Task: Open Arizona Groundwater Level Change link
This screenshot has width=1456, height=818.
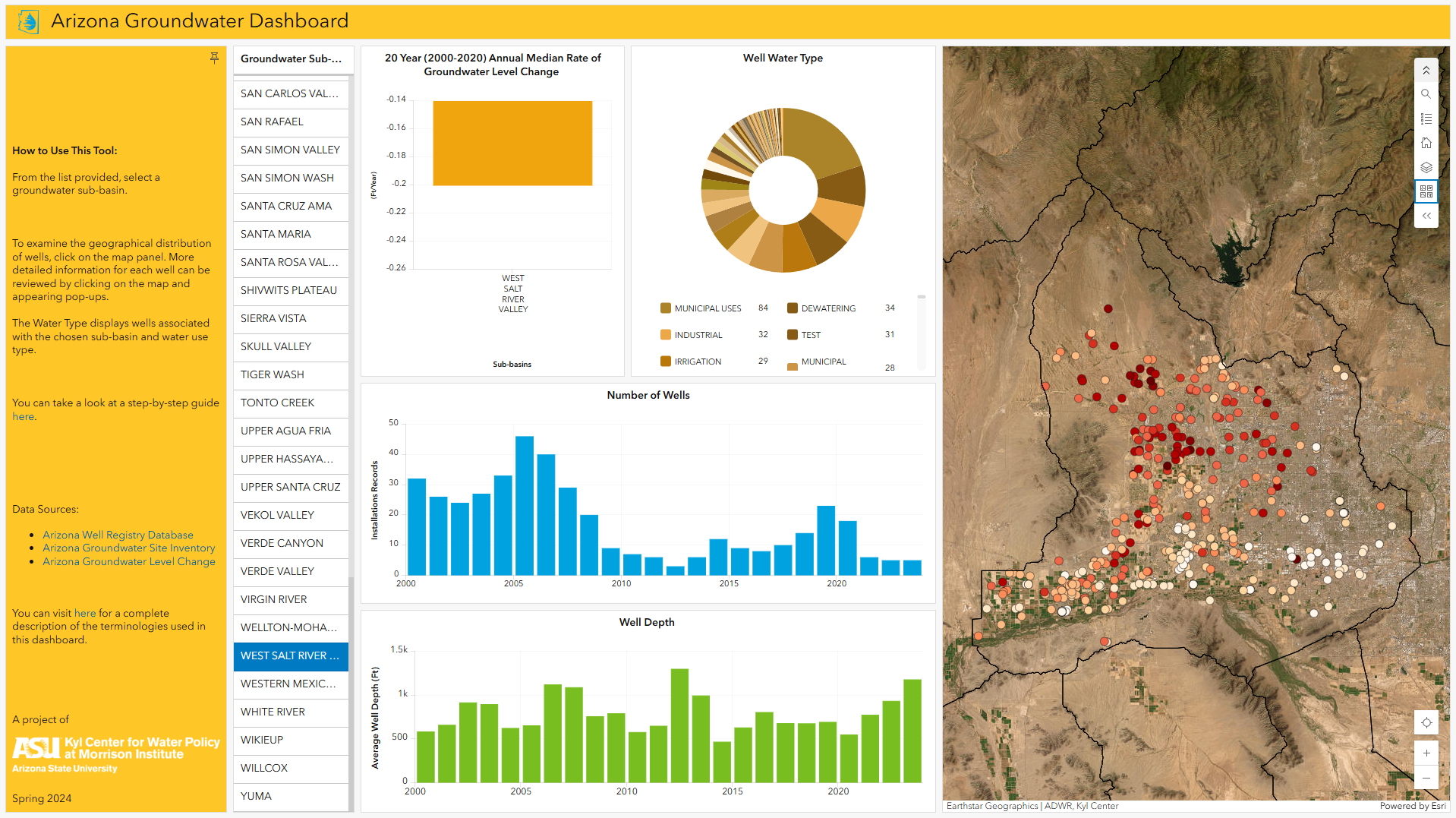Action: click(128, 561)
